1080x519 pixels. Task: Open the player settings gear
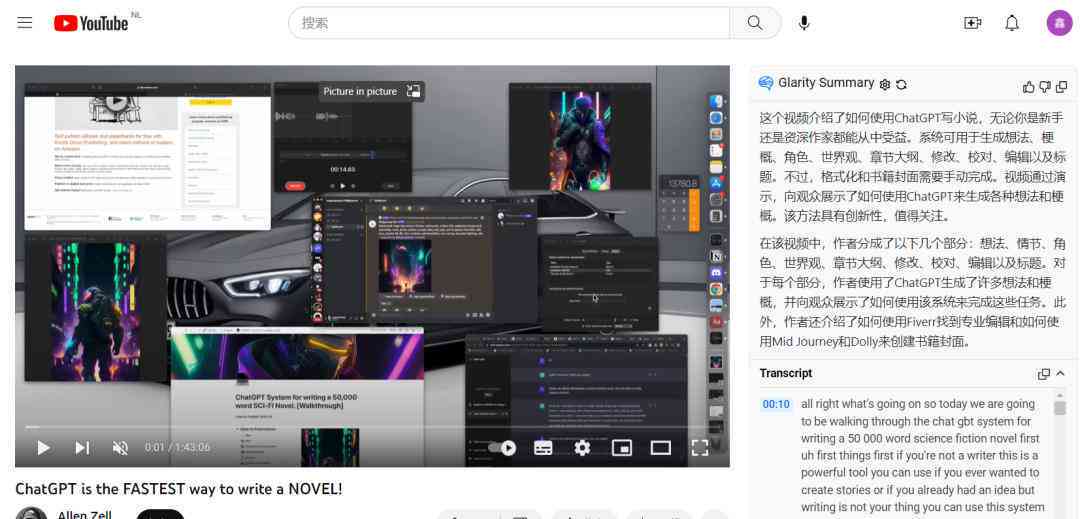coord(582,448)
